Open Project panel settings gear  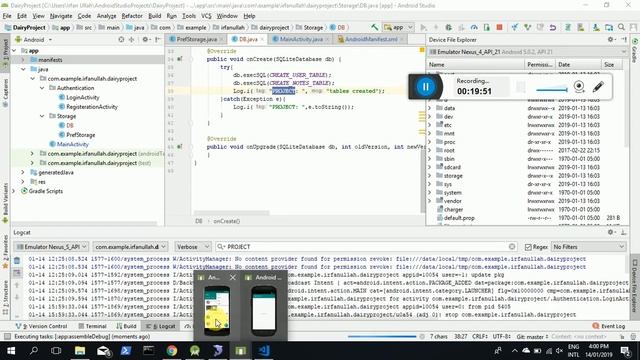click(145, 40)
